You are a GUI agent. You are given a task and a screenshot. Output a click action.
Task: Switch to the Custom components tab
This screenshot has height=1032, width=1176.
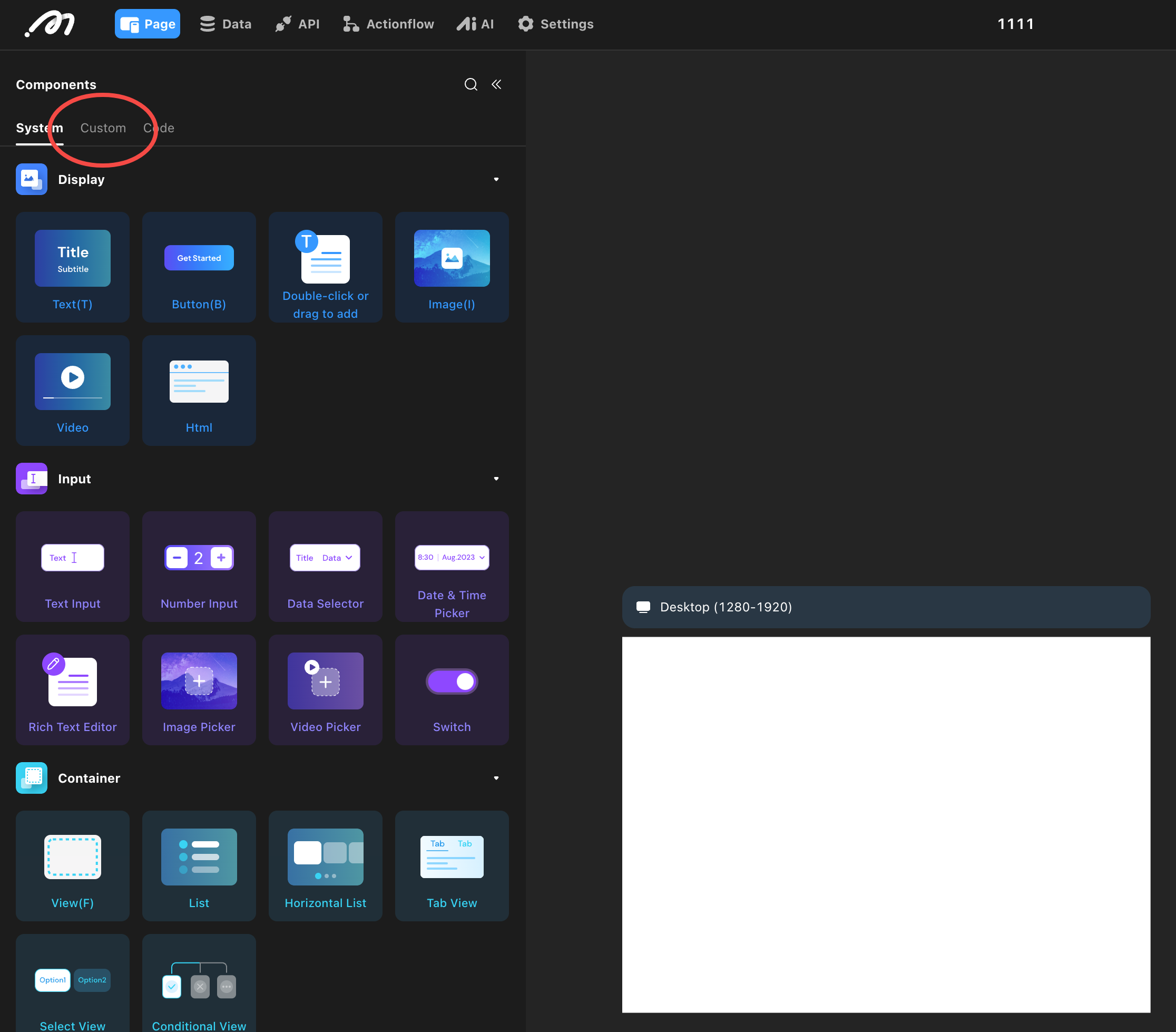tap(103, 128)
